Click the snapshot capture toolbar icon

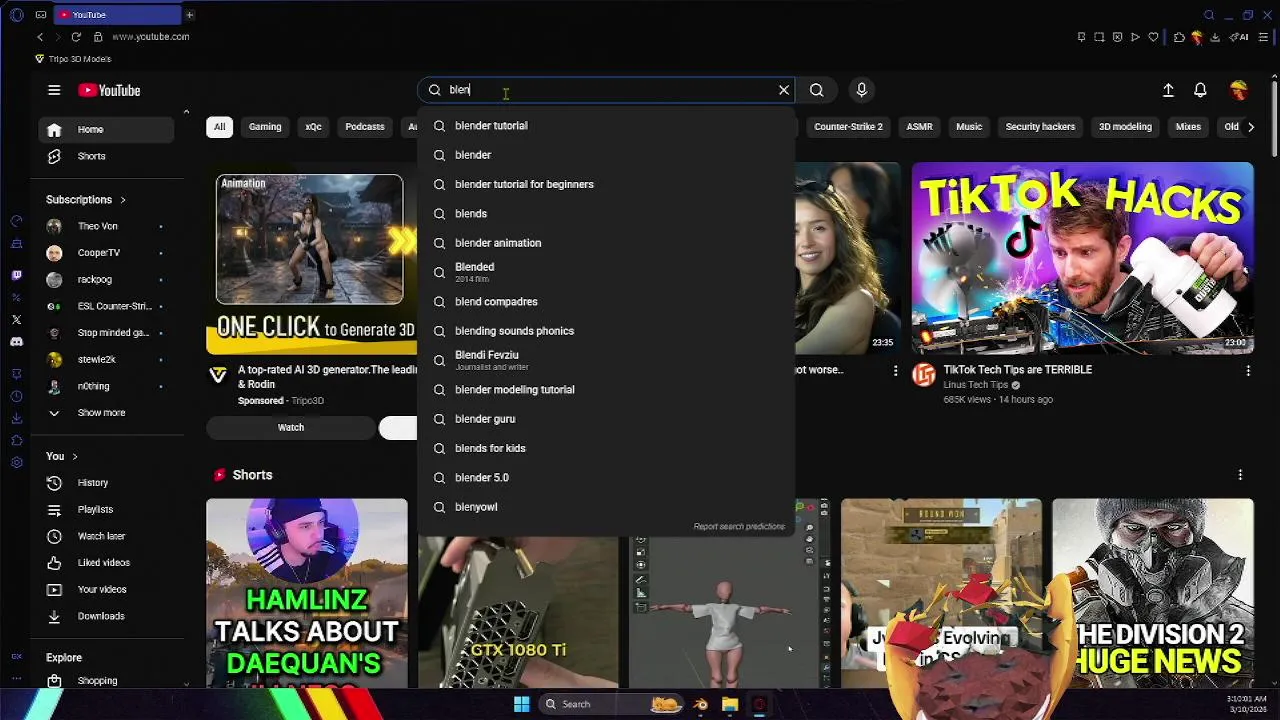tap(1099, 37)
